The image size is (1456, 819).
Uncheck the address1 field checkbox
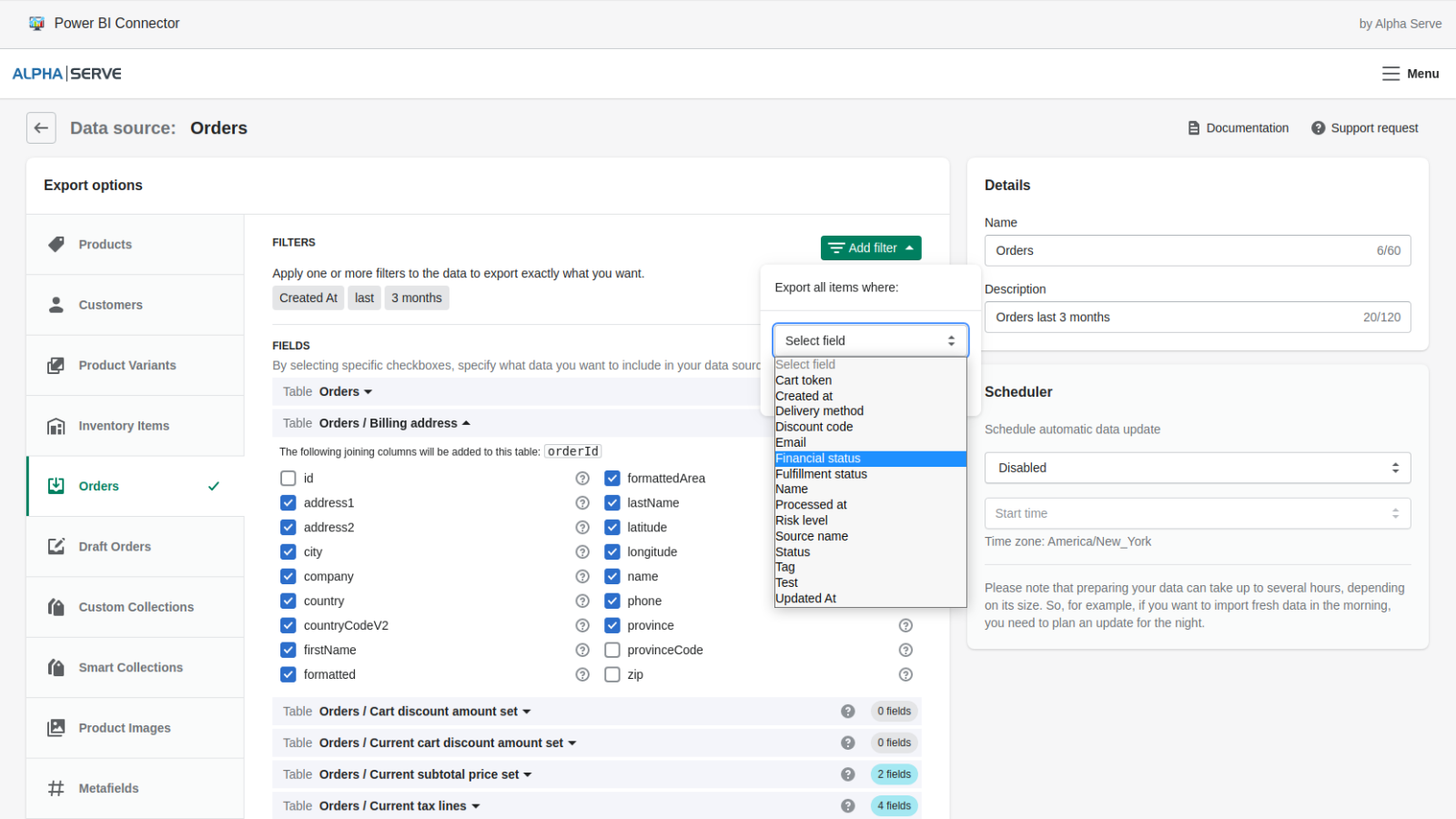click(288, 502)
